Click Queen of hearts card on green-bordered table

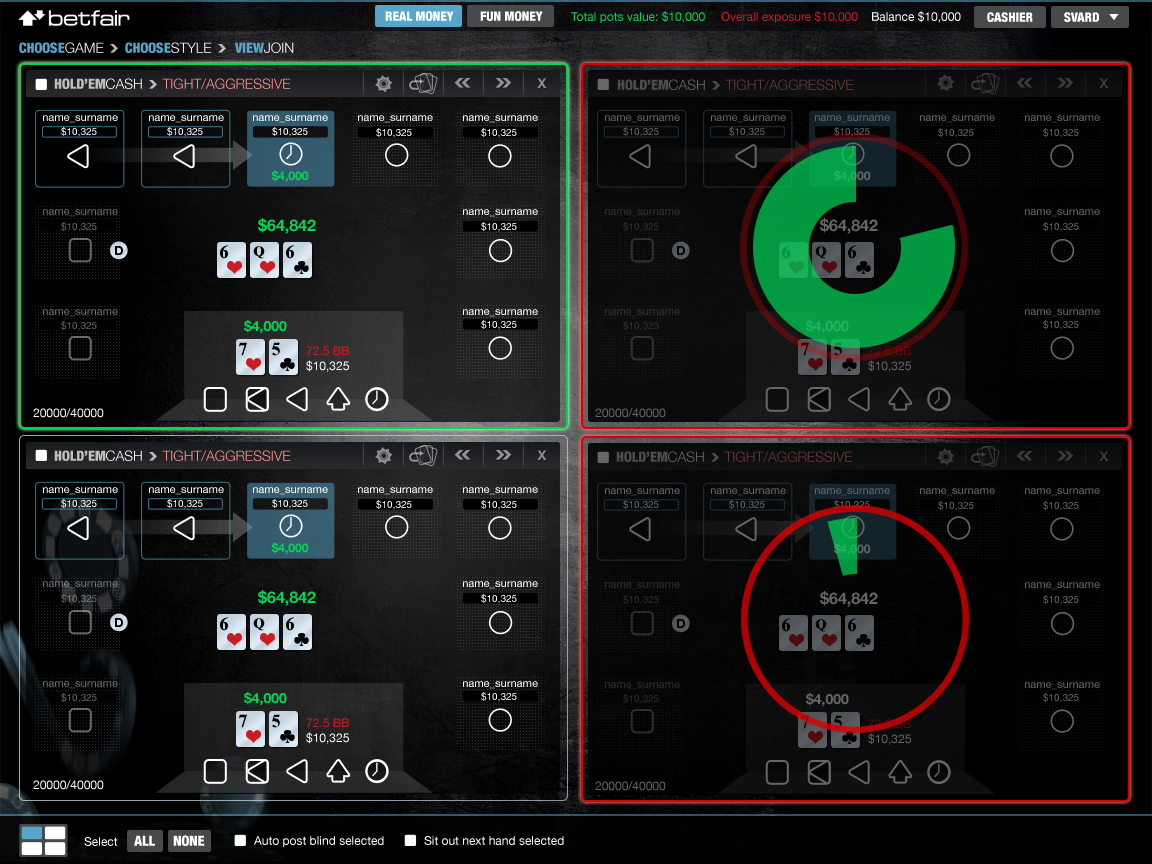pos(264,260)
